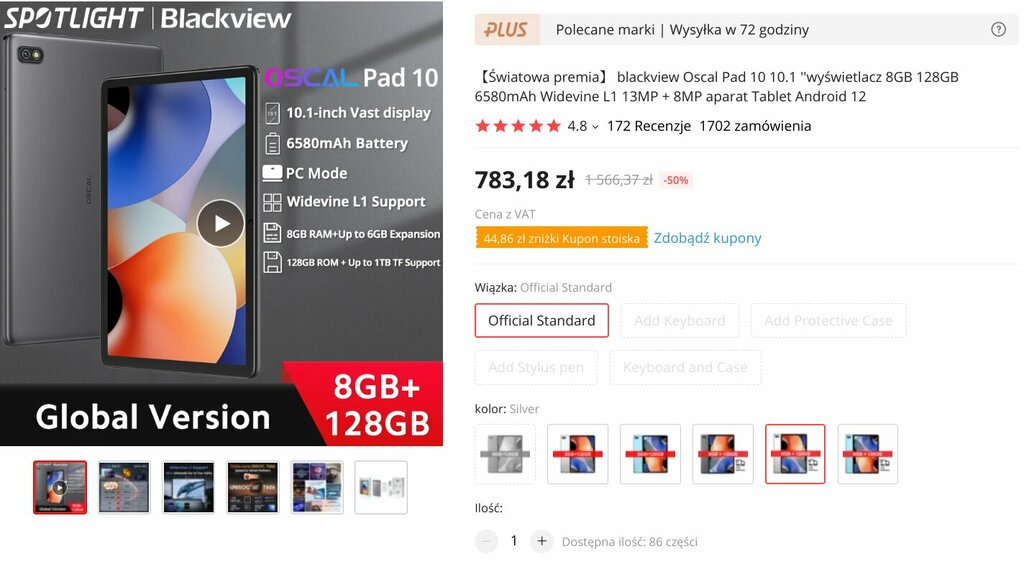Screen dimensions: 1024x564
Task: Click the help question mark icon
Action: tap(998, 29)
